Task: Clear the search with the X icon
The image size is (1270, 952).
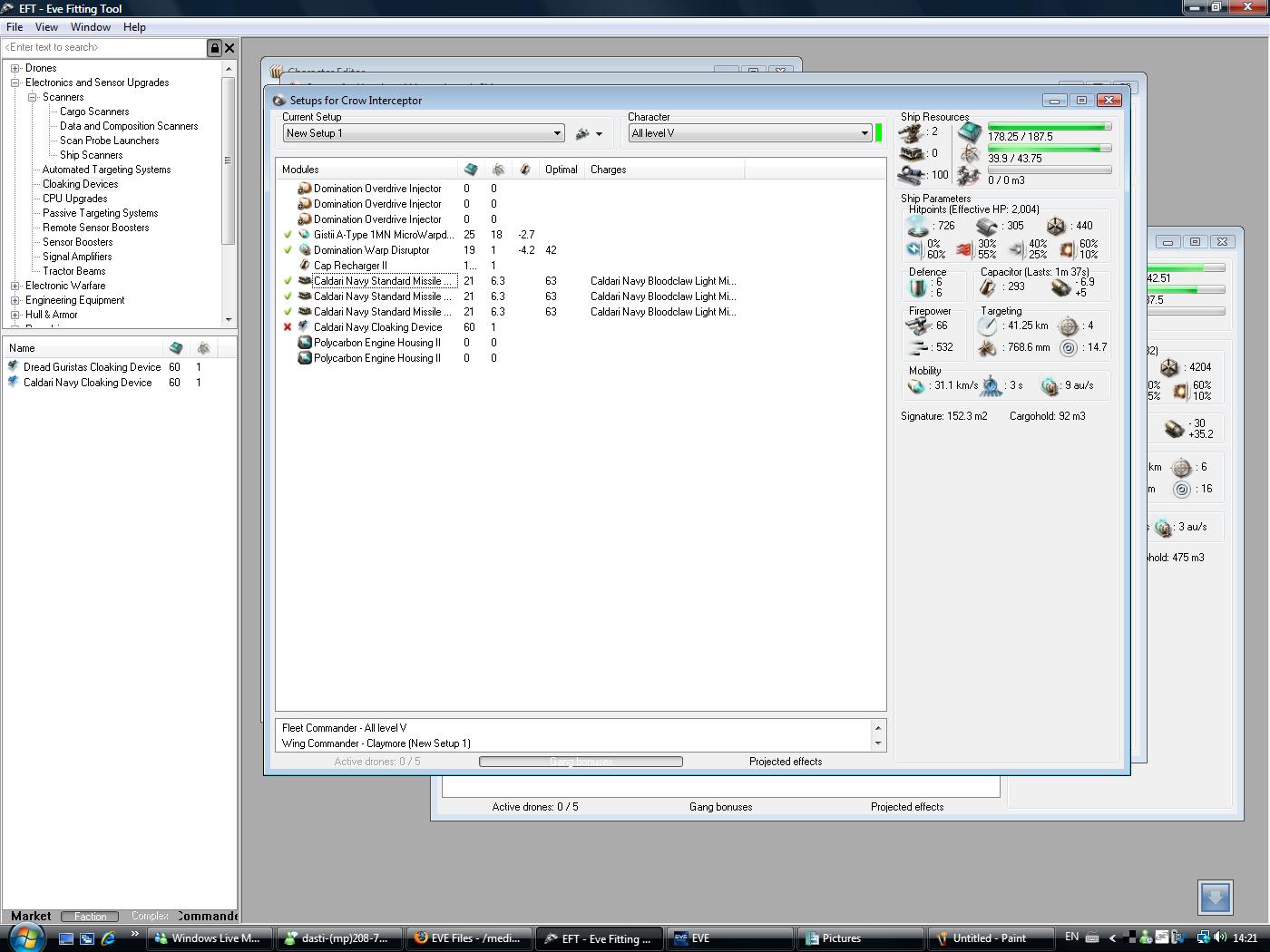Action: pyautogui.click(x=230, y=48)
